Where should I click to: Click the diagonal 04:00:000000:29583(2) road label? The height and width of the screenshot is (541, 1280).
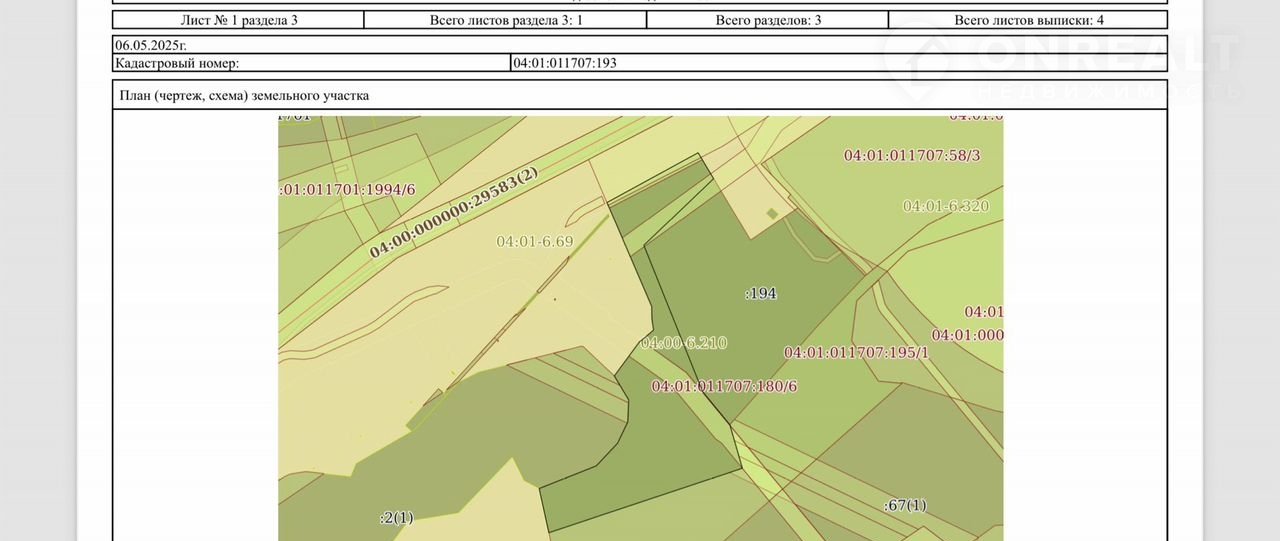point(453,213)
